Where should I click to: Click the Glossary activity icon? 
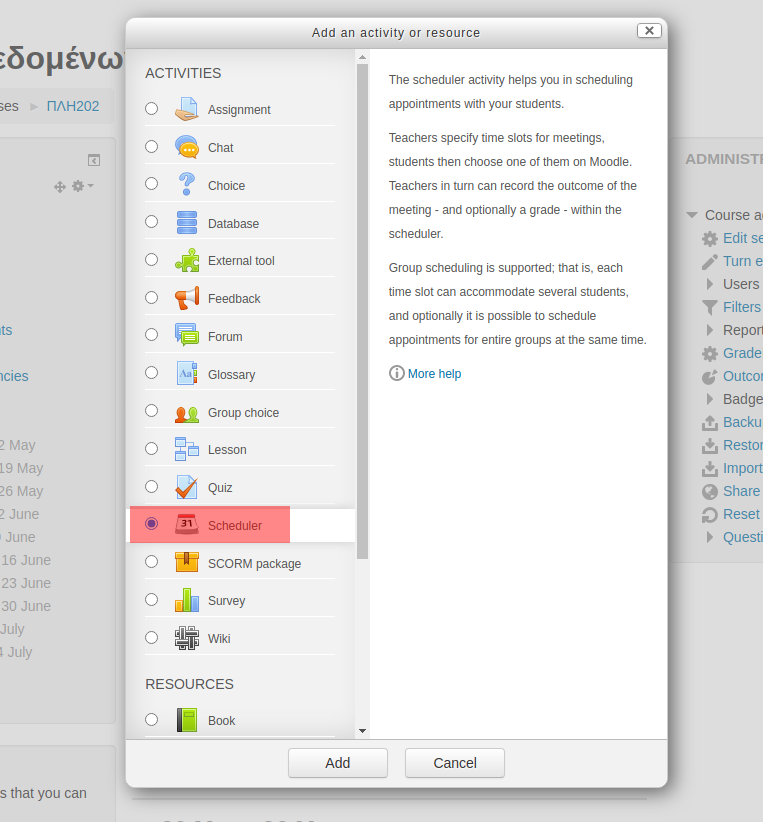pyautogui.click(x=187, y=374)
